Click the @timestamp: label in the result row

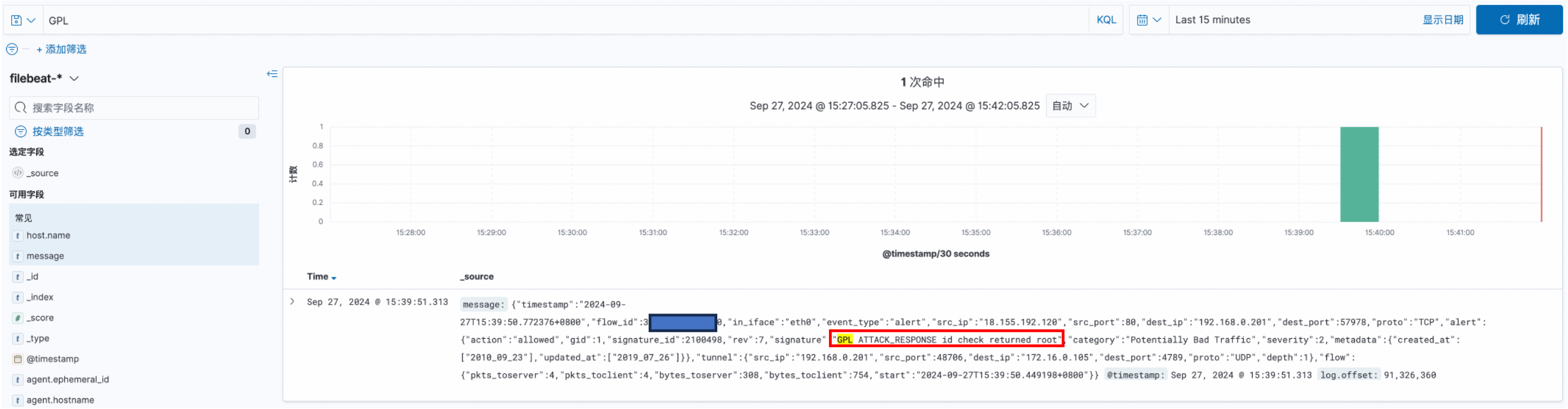(x=1135, y=376)
